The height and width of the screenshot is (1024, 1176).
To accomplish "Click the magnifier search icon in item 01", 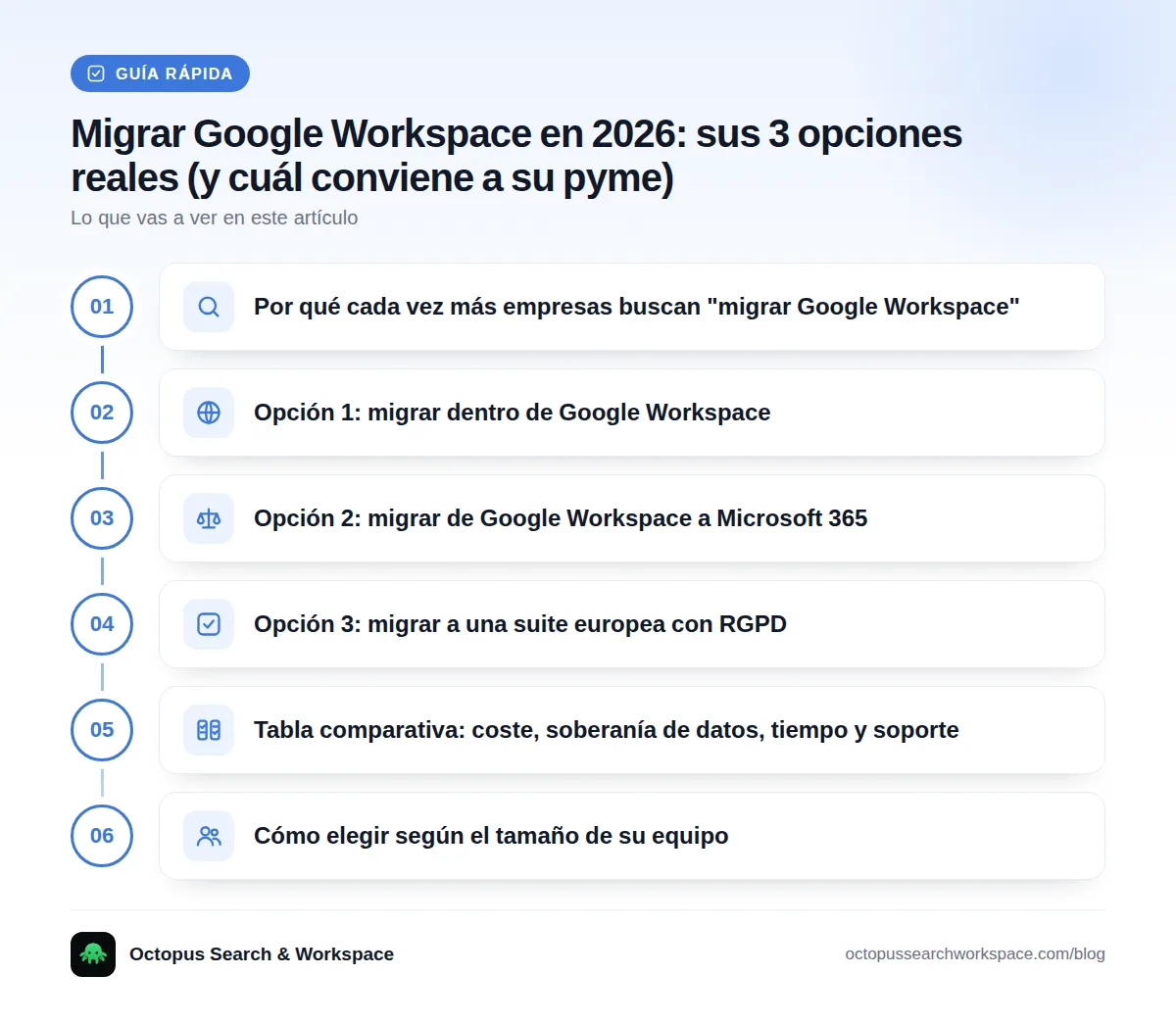I will pyautogui.click(x=209, y=307).
